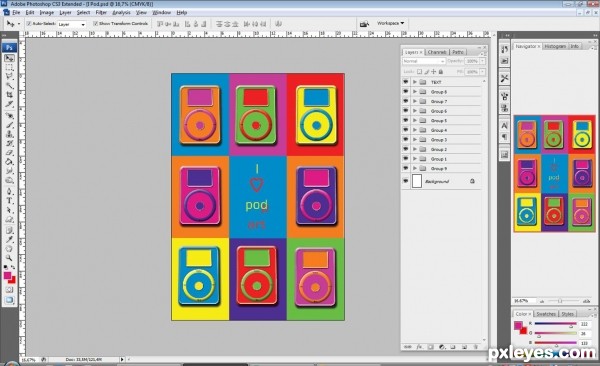
Task: Open the History panel icon in dock
Action: (504, 49)
